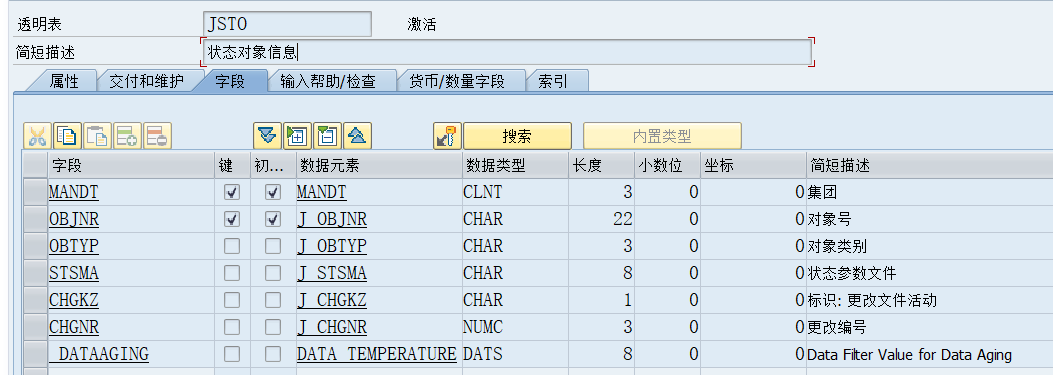The height and width of the screenshot is (375, 1053).
Task: Click NUMC data type cell
Action: point(514,327)
